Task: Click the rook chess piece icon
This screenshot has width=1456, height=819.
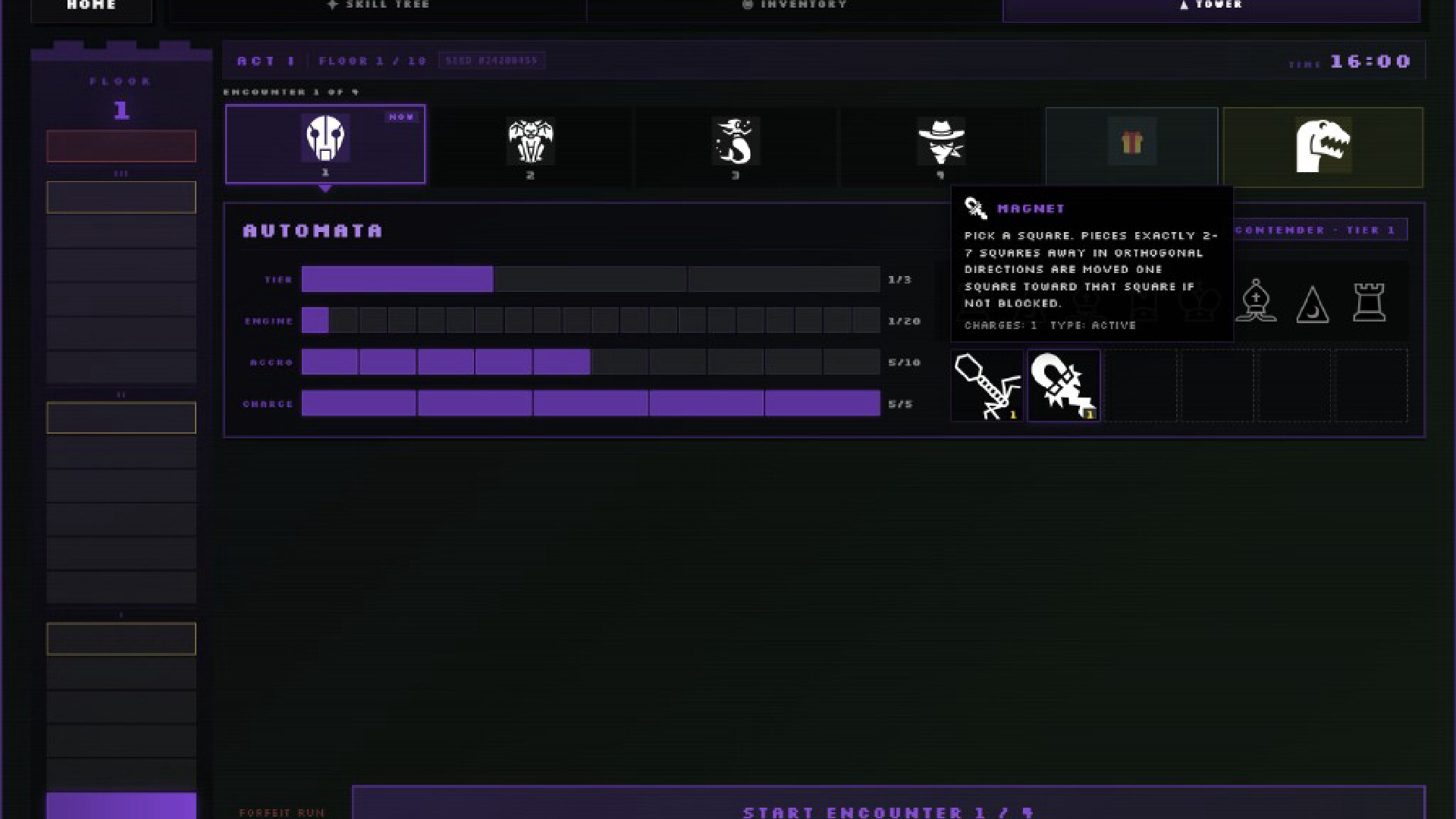Action: (1370, 303)
